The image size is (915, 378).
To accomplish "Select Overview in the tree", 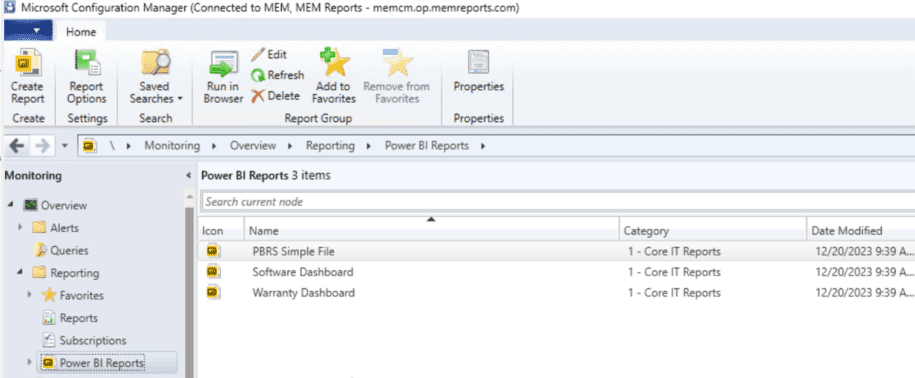I will (x=55, y=205).
